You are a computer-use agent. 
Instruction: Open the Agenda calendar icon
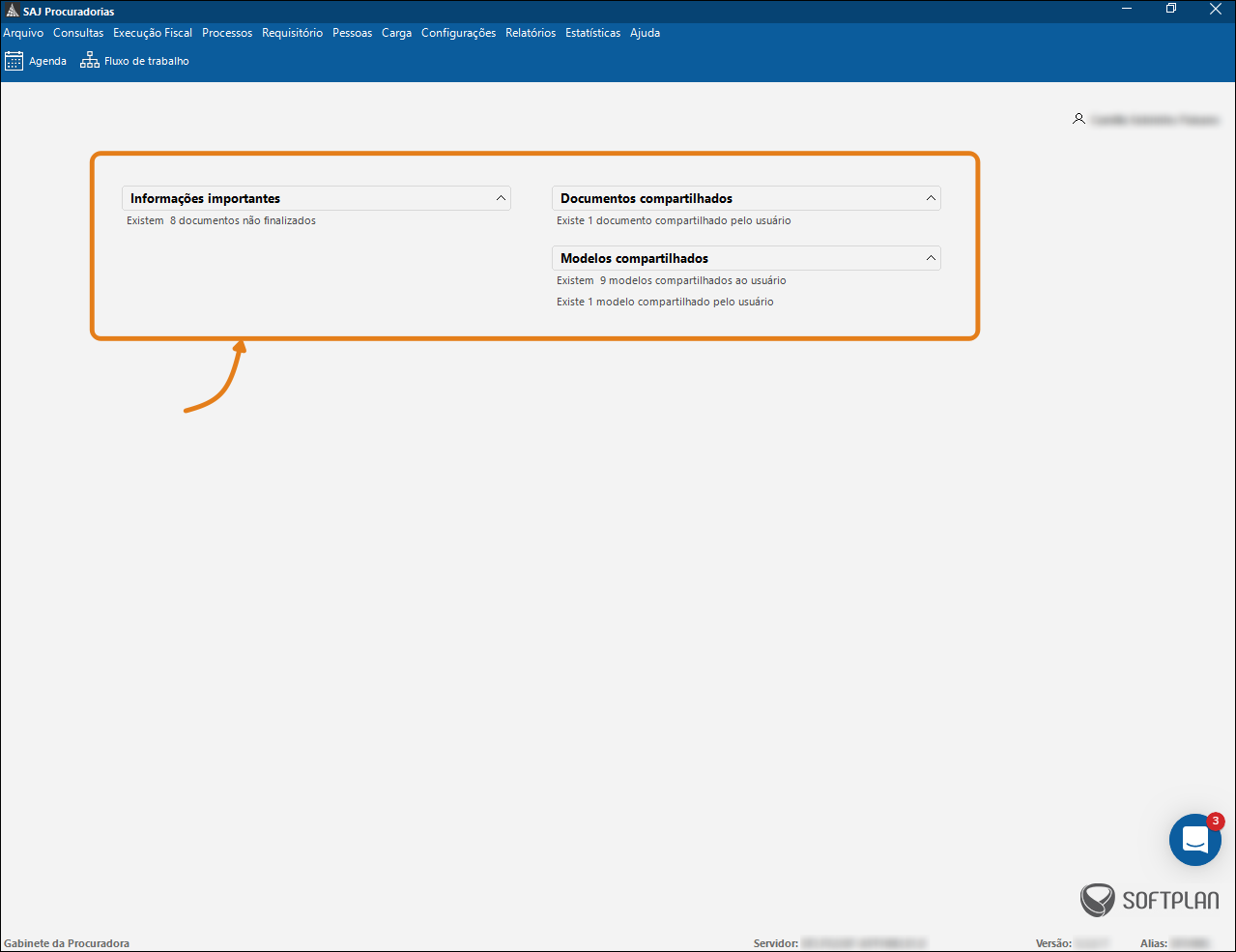[x=14, y=61]
